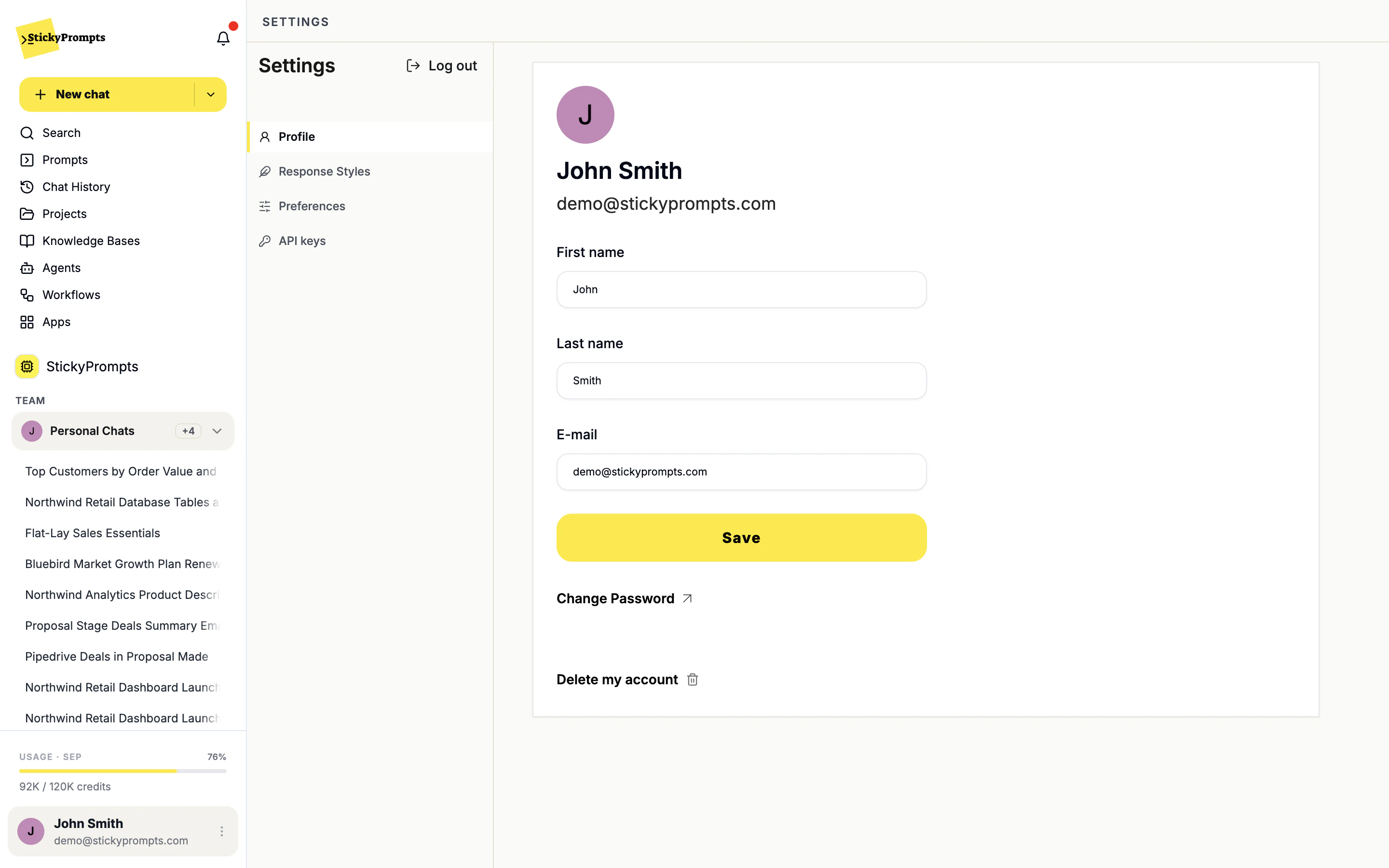Click the StickyPrompts workspace name
The width and height of the screenshot is (1389, 868).
92,366
